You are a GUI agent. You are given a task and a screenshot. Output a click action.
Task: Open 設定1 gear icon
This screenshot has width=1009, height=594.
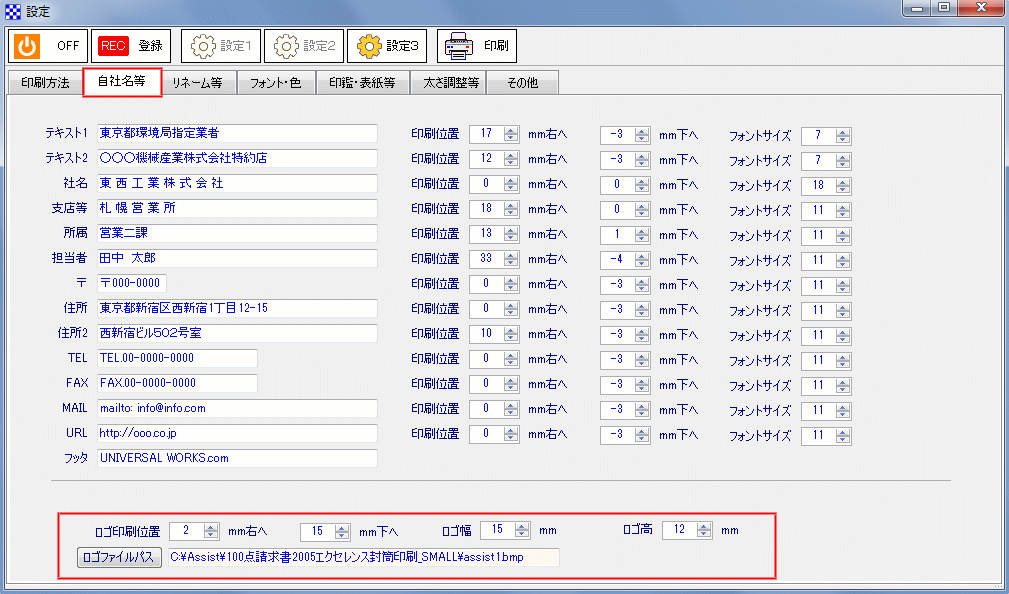204,45
